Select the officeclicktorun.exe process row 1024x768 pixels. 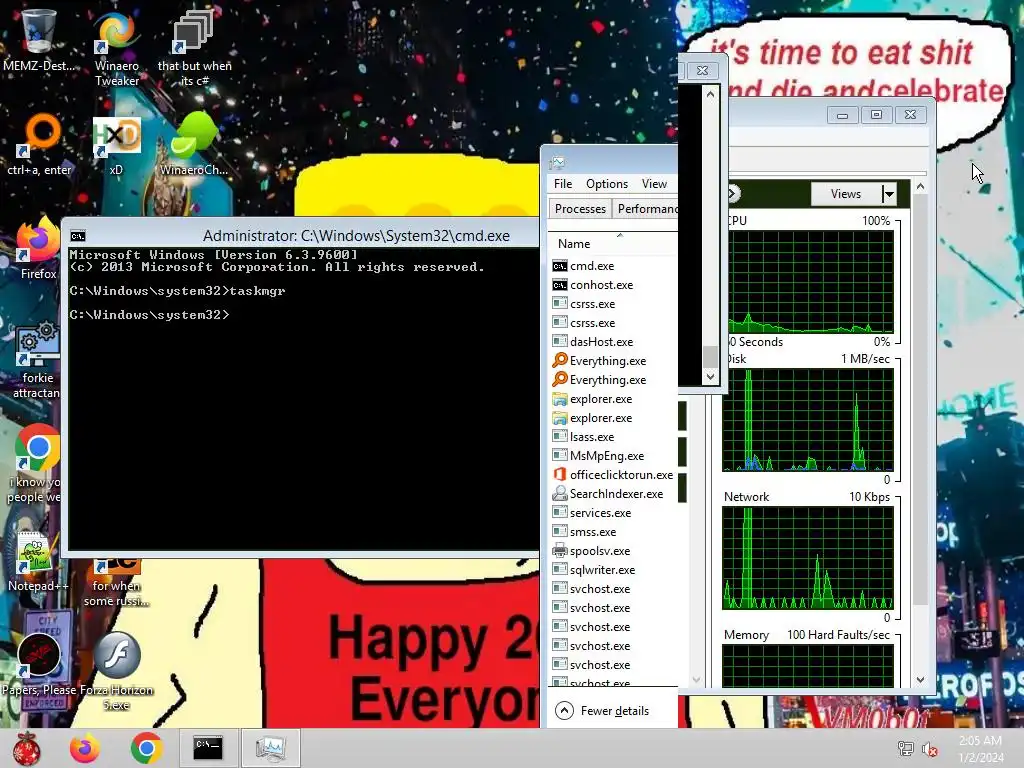click(613, 475)
